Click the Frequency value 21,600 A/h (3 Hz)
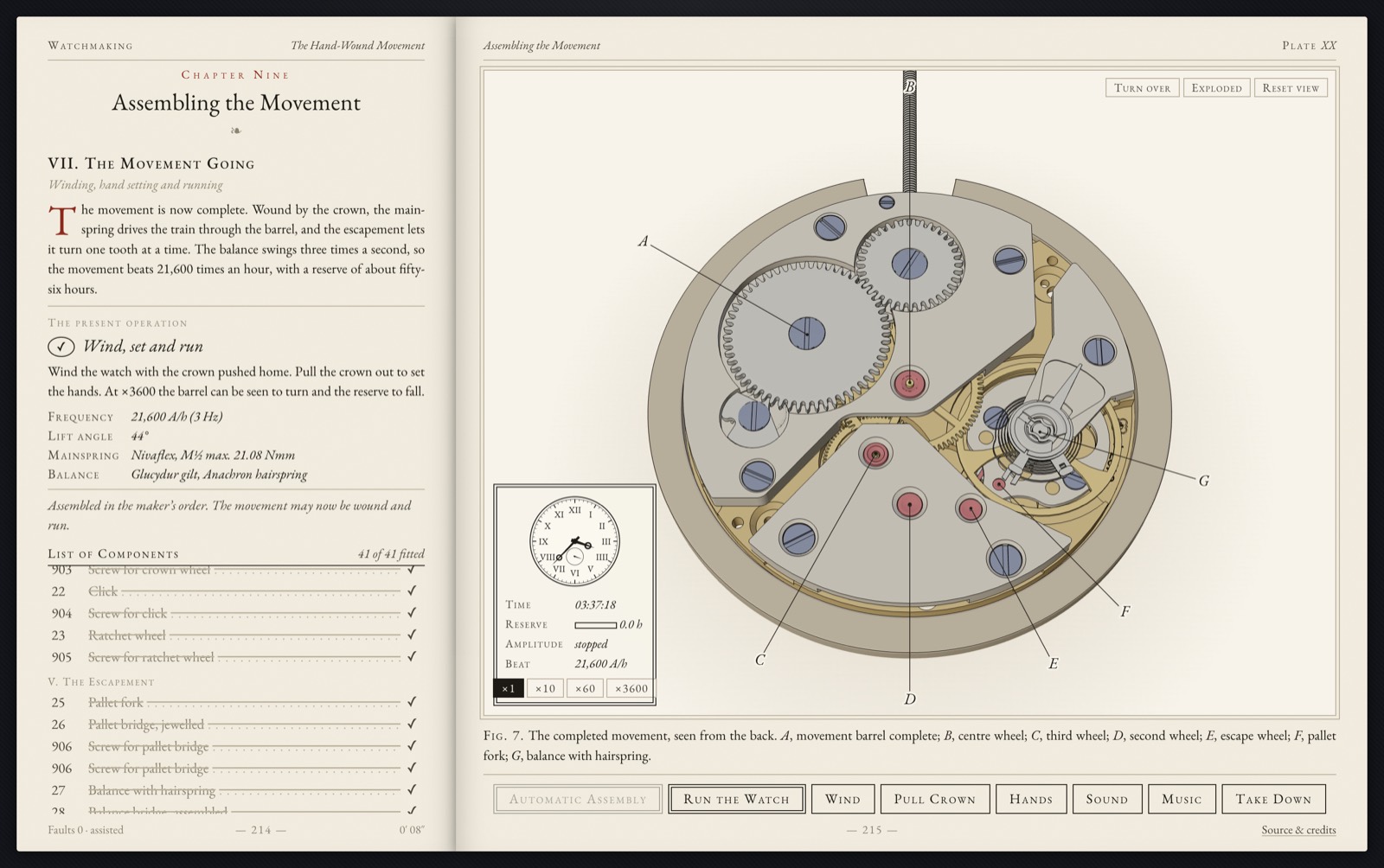 [x=176, y=417]
